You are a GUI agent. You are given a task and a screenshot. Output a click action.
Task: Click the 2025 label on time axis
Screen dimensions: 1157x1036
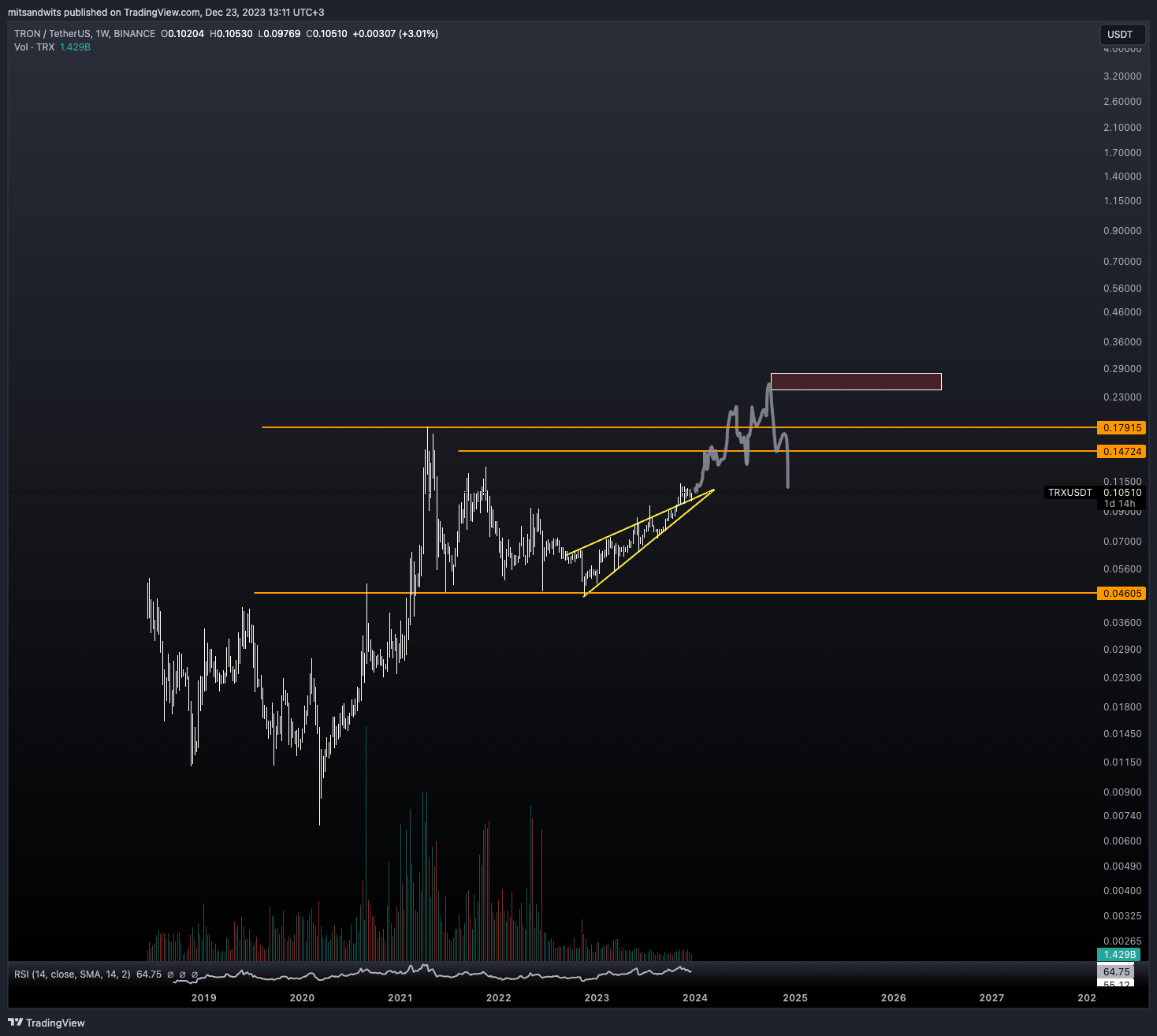[x=795, y=998]
